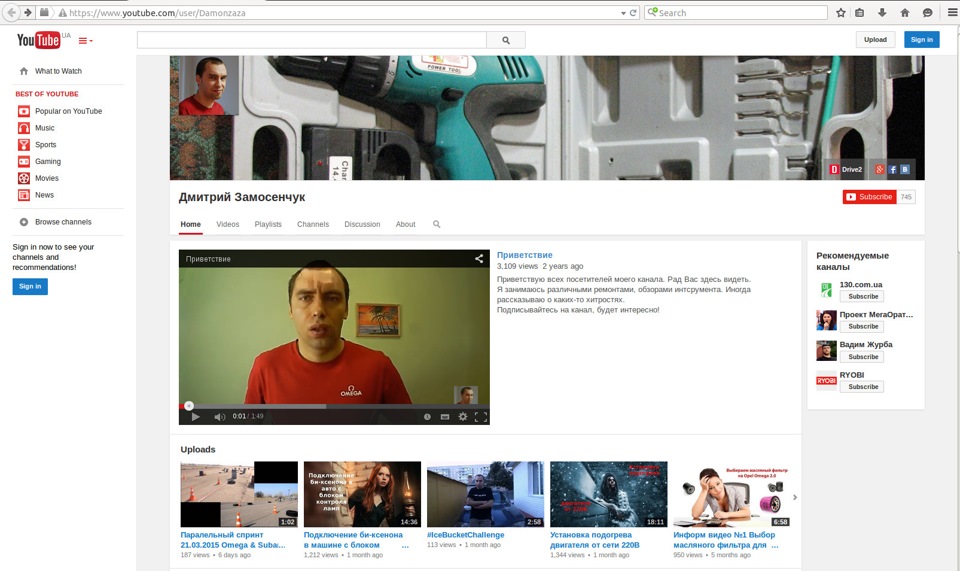
Task: Mute the video player volume
Action: click(219, 417)
